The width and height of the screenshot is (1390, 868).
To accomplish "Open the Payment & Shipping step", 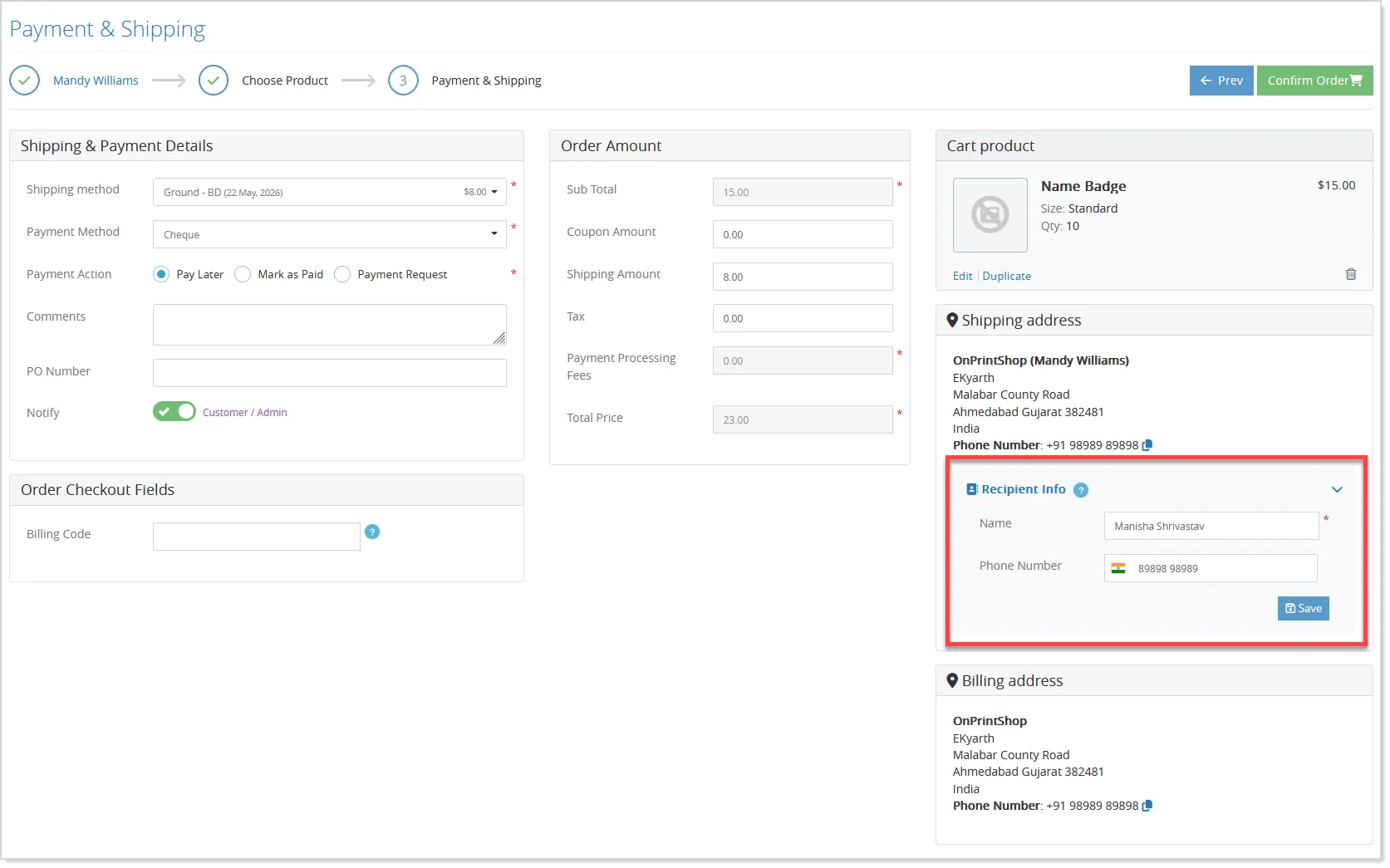I will [x=486, y=81].
